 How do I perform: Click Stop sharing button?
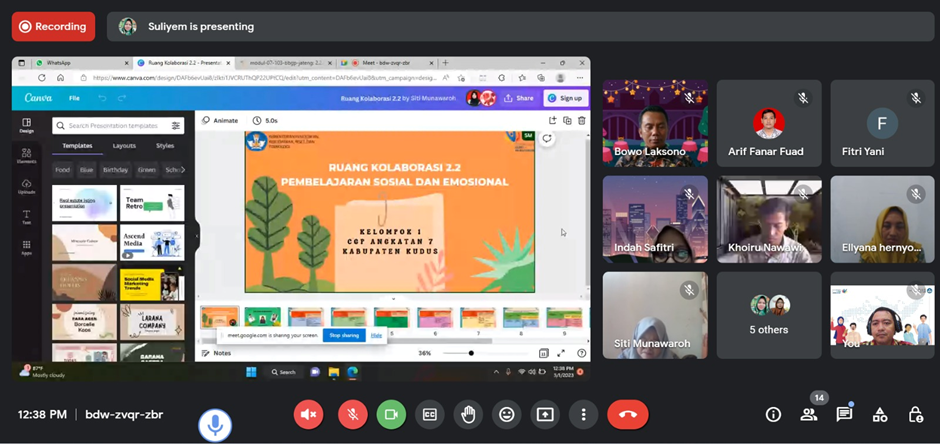click(x=344, y=336)
